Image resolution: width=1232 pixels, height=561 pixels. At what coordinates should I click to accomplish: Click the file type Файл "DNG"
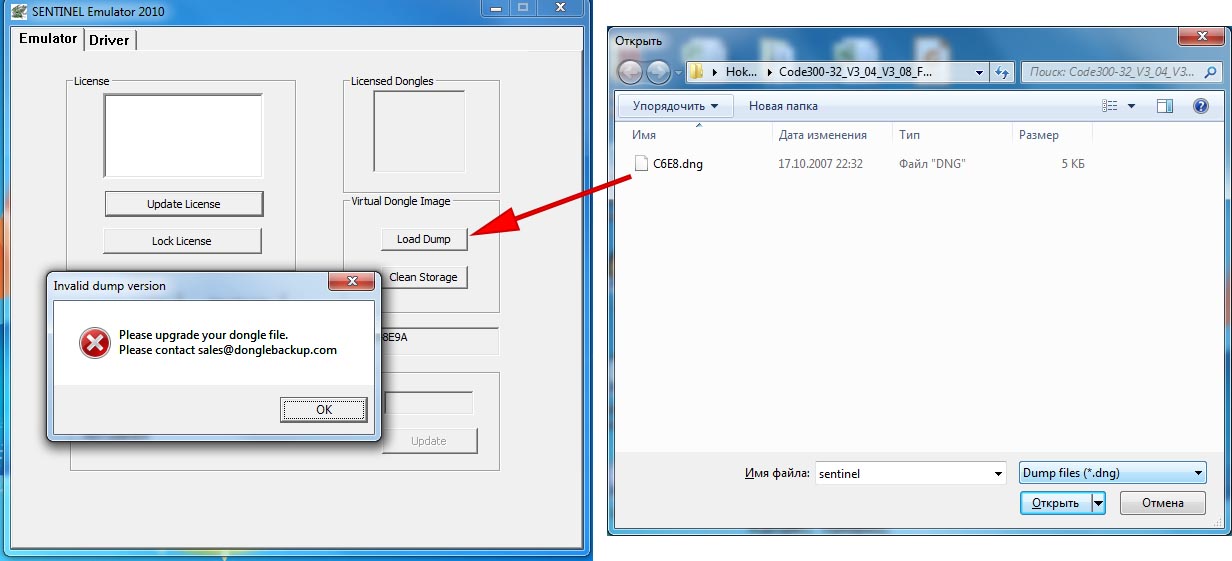click(x=932, y=164)
